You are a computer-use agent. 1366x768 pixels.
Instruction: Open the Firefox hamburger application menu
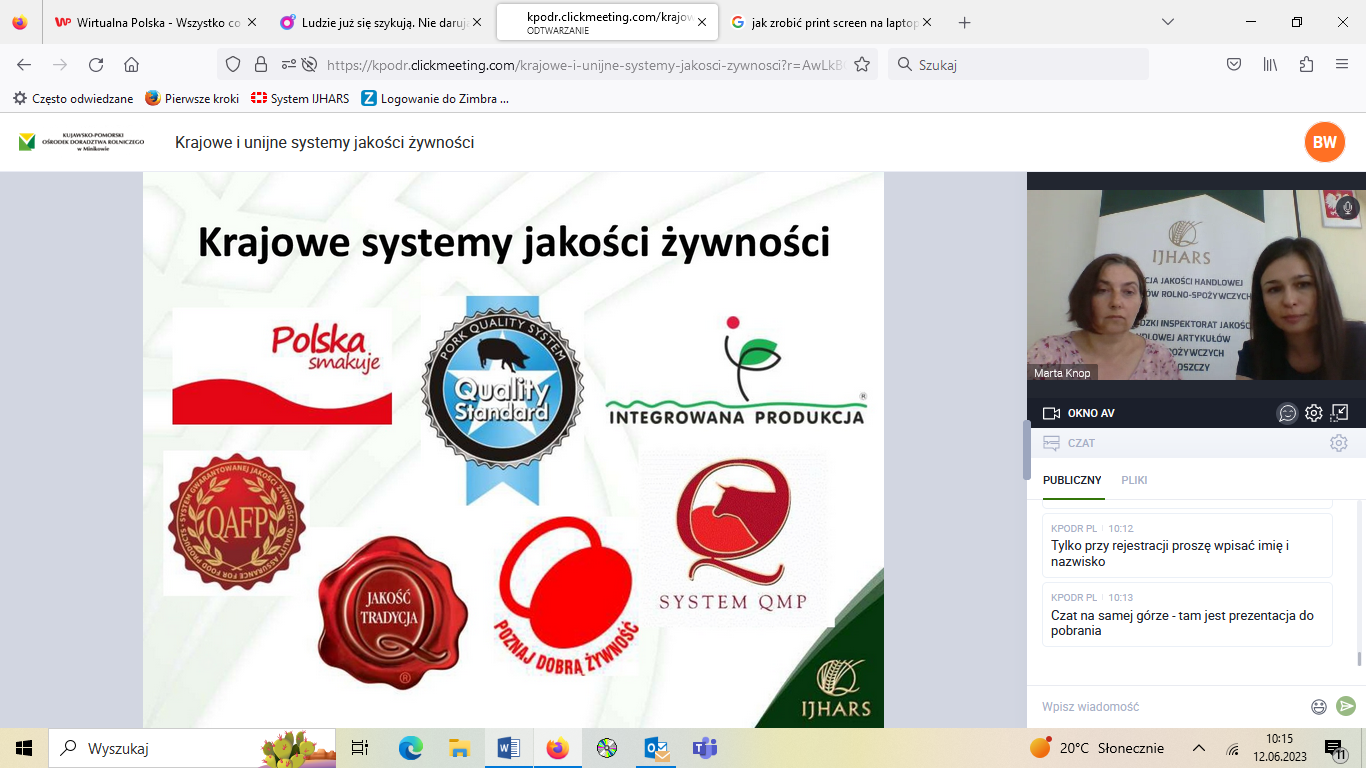1342,65
